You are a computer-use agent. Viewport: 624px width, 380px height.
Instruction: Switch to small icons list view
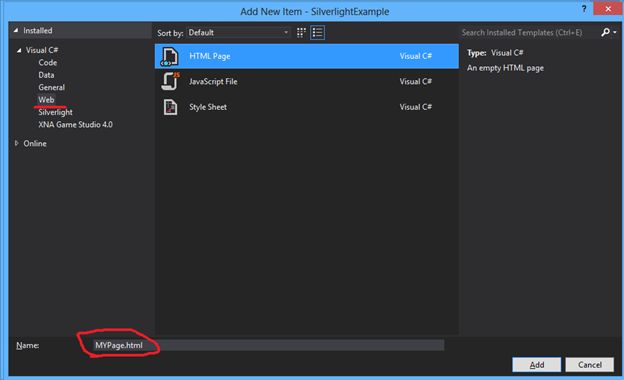click(x=318, y=33)
